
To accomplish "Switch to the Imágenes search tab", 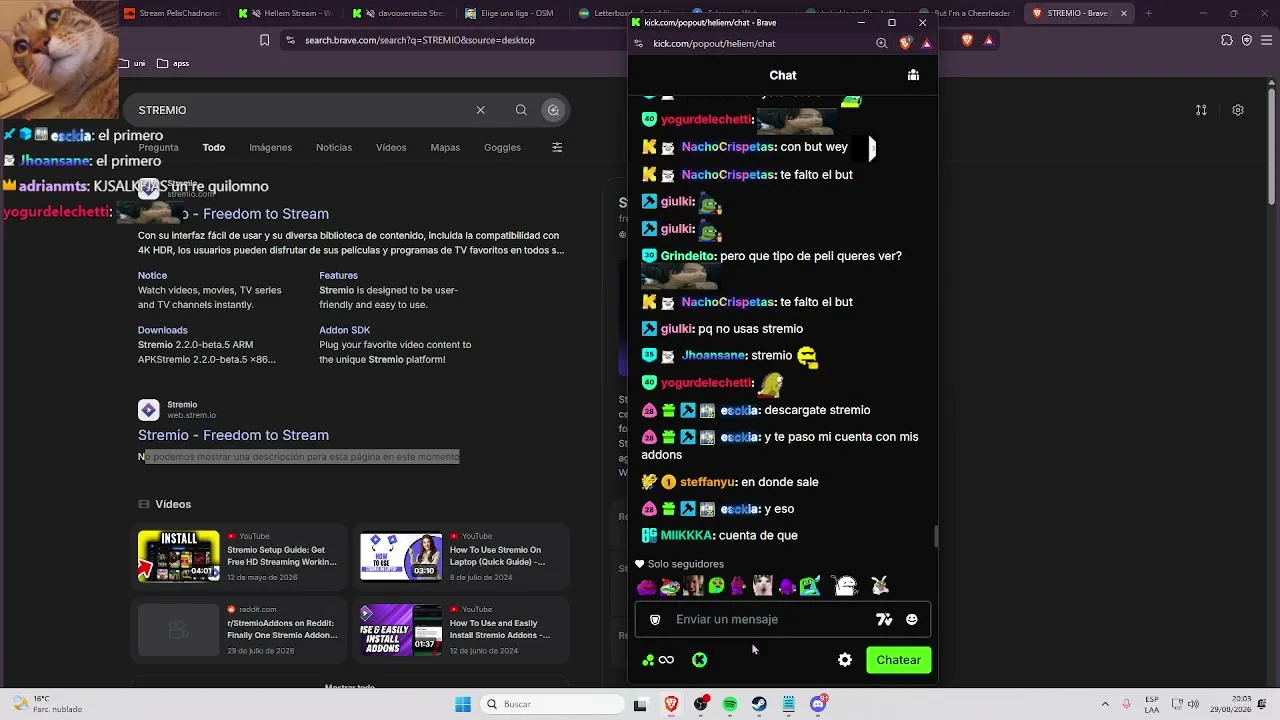I will click(x=270, y=147).
